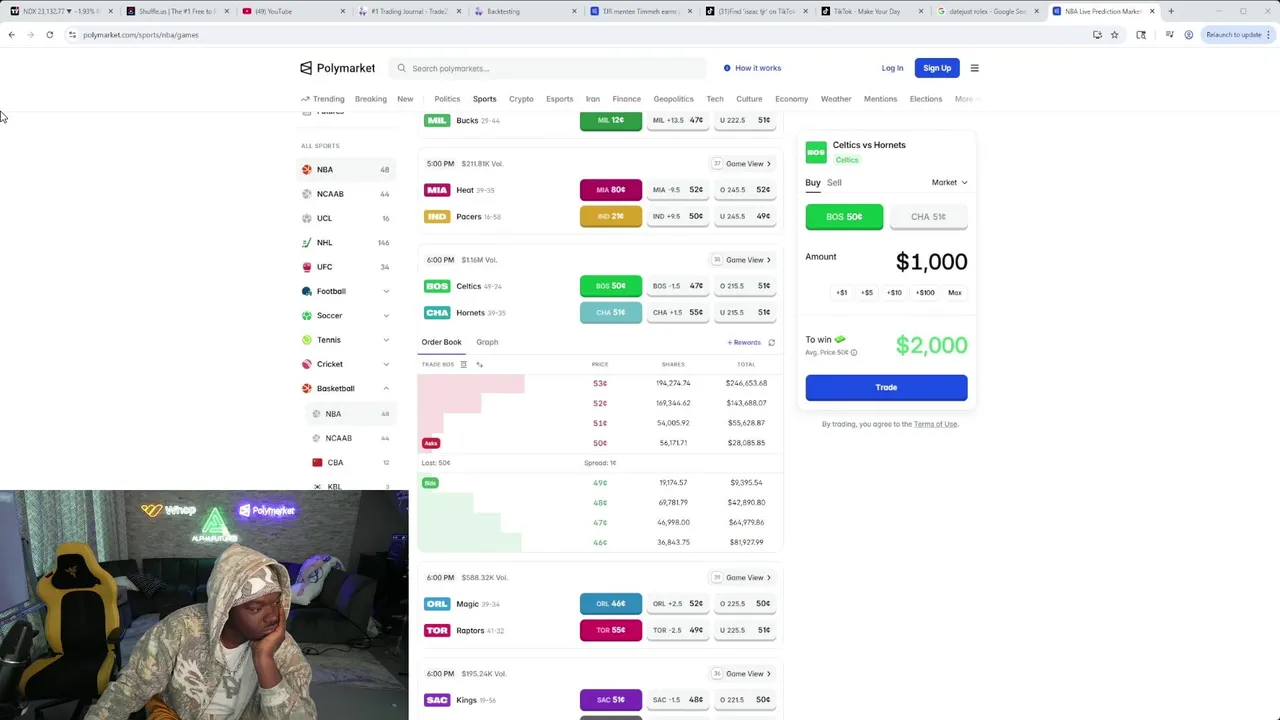Click the CBA league icon
Screen dimensions: 1280x720
coord(317,462)
